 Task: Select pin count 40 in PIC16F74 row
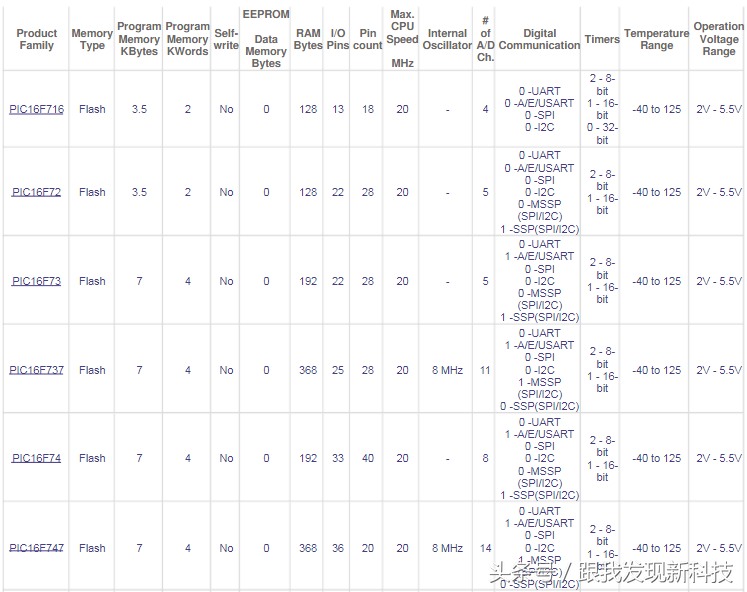click(x=368, y=458)
